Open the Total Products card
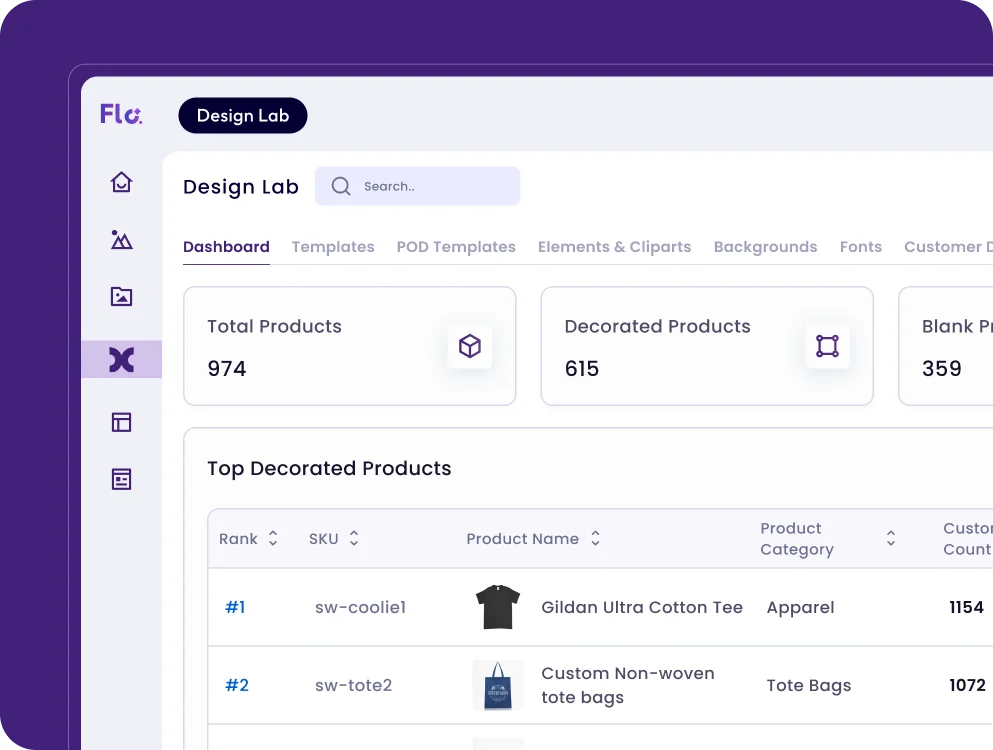993x750 pixels. (350, 346)
